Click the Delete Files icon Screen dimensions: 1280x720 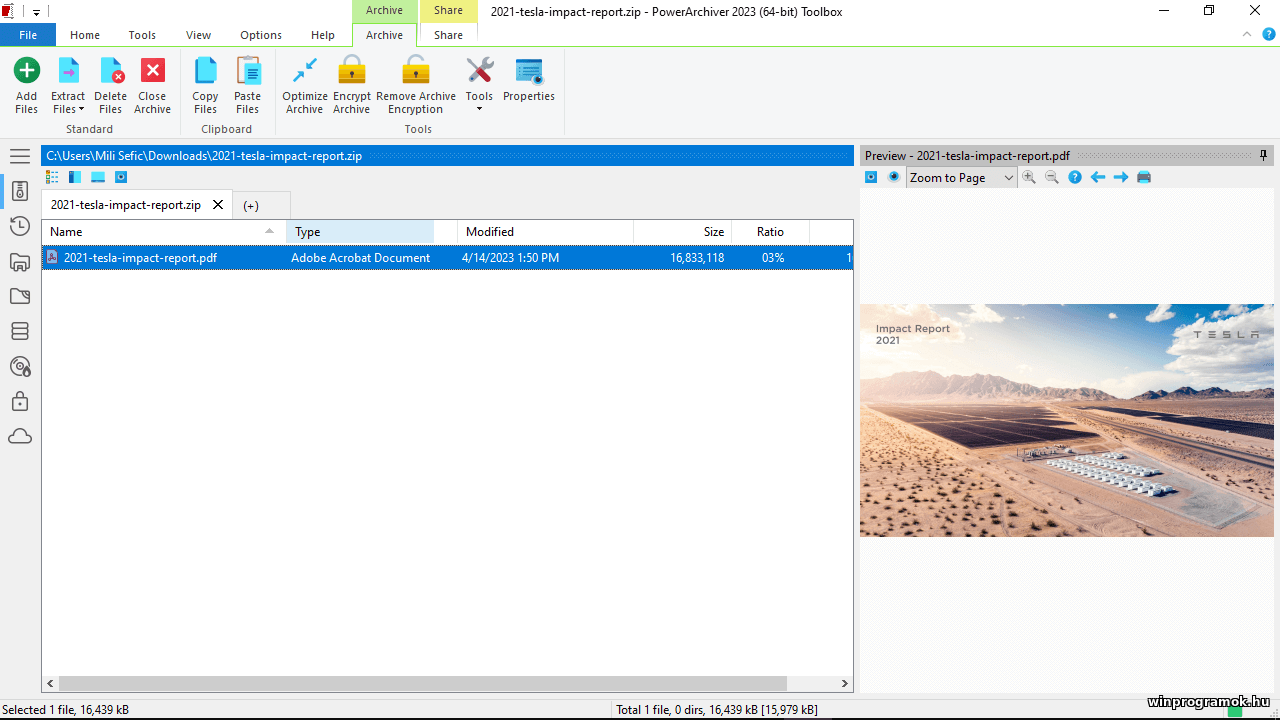coord(111,71)
